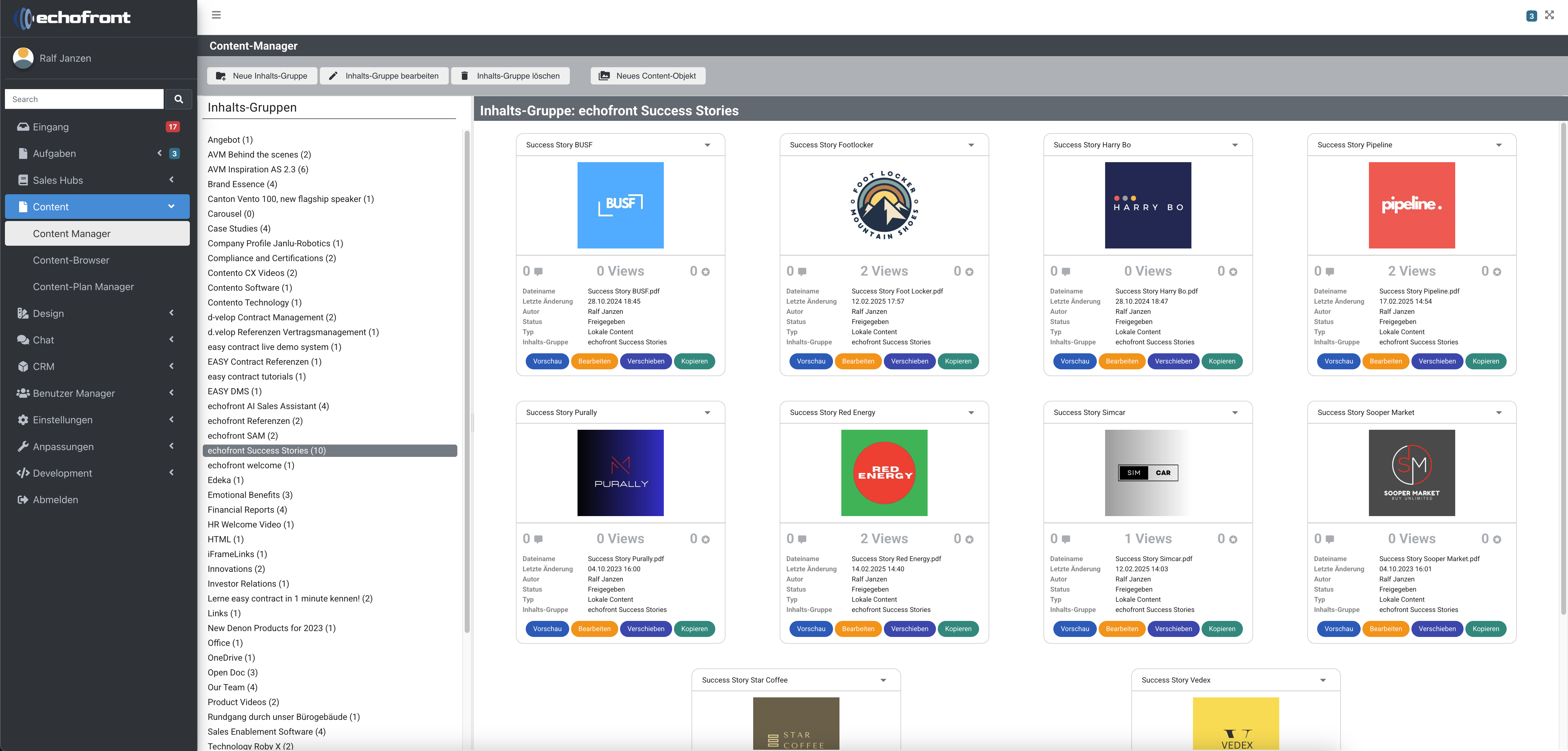
Task: Click Kopieren on Success Story Pipeline
Action: [1486, 361]
